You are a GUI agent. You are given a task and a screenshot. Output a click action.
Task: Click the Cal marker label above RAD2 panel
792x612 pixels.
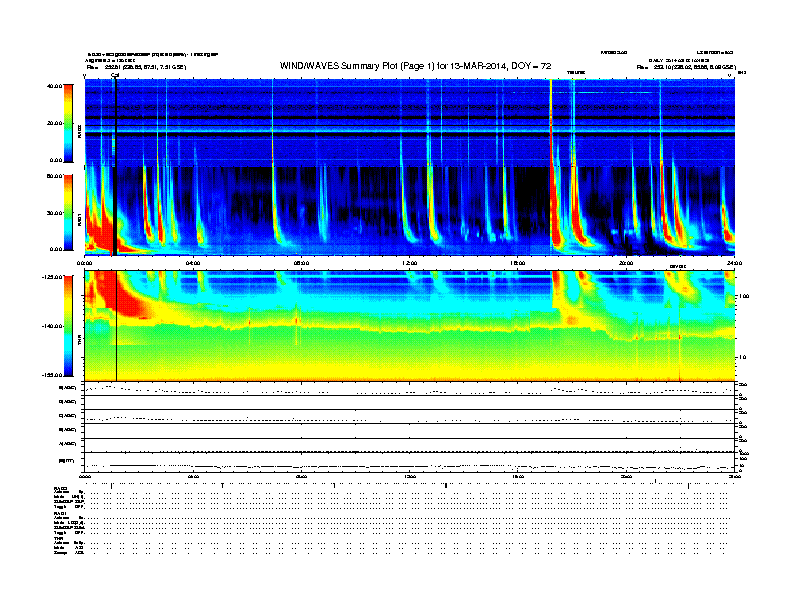point(115,76)
